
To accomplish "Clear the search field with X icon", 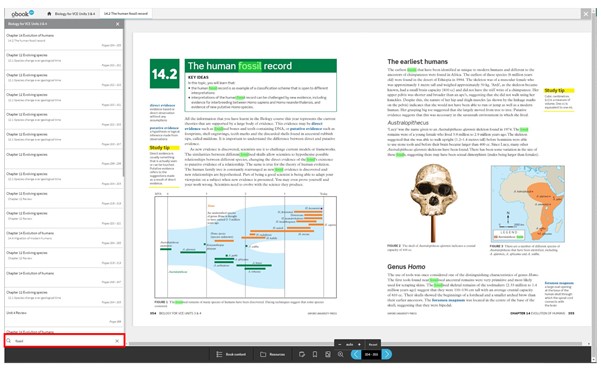I will tap(117, 341).
